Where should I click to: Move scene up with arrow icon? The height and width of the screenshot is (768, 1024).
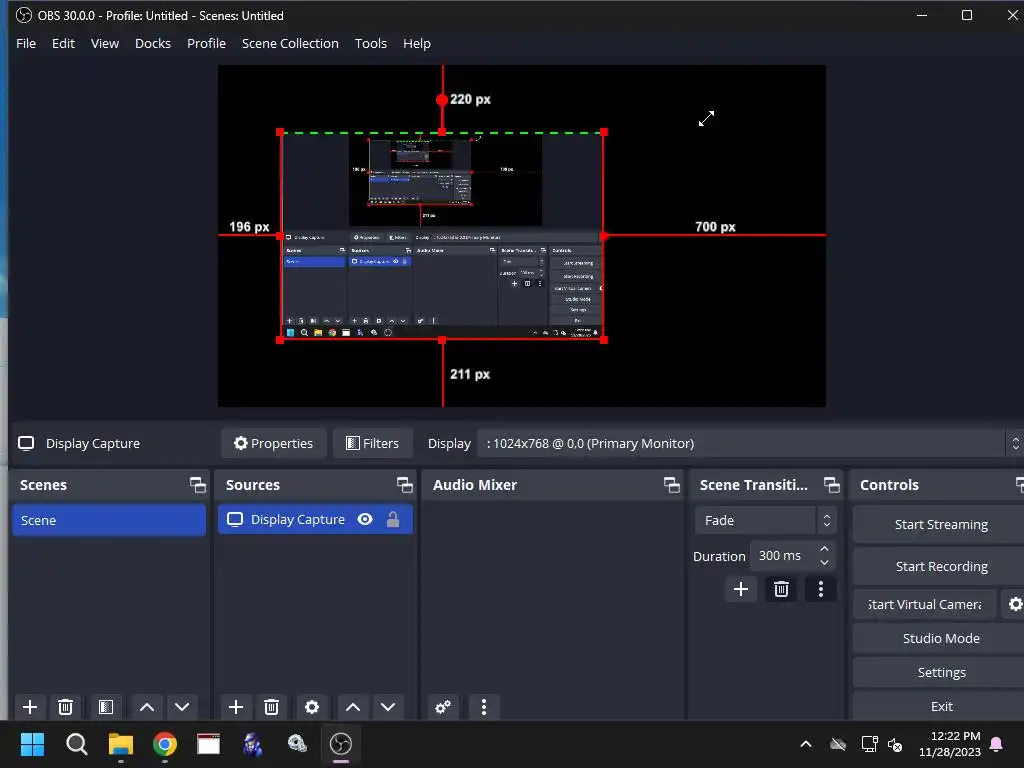click(x=147, y=707)
